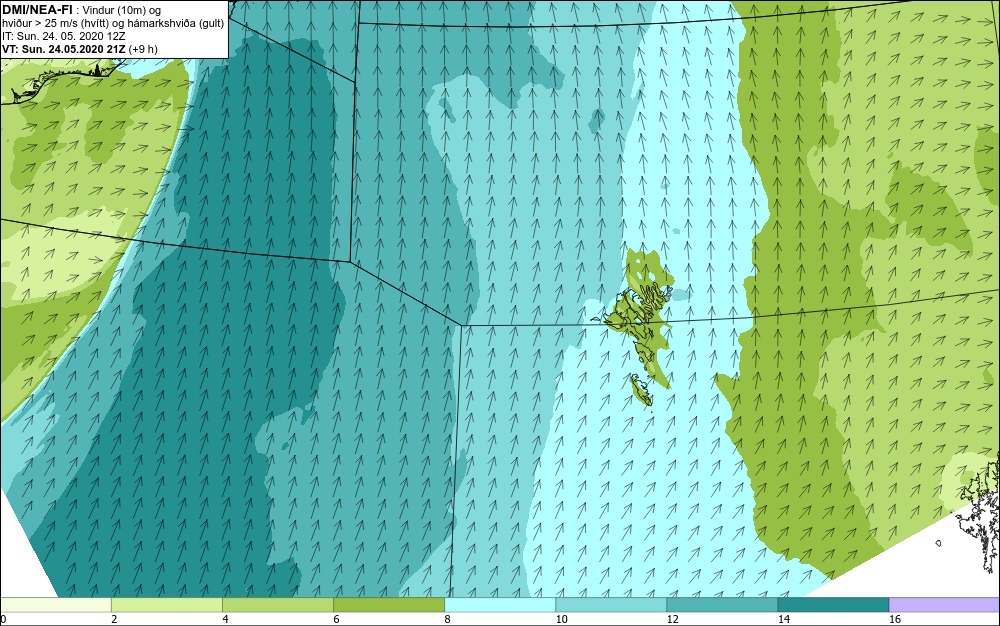Screen dimensions: 1000x626
Task: Click the 8-10 m/s light cyan swatch
Action: (x=499, y=605)
